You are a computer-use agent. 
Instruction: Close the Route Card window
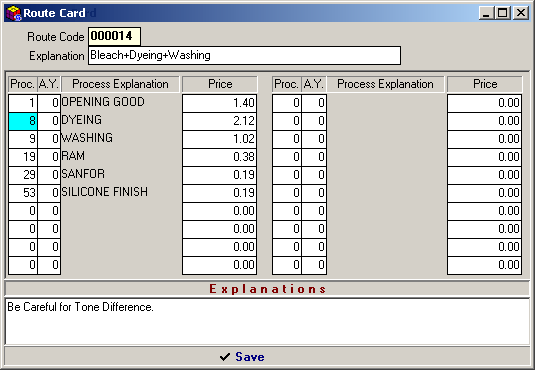click(521, 13)
